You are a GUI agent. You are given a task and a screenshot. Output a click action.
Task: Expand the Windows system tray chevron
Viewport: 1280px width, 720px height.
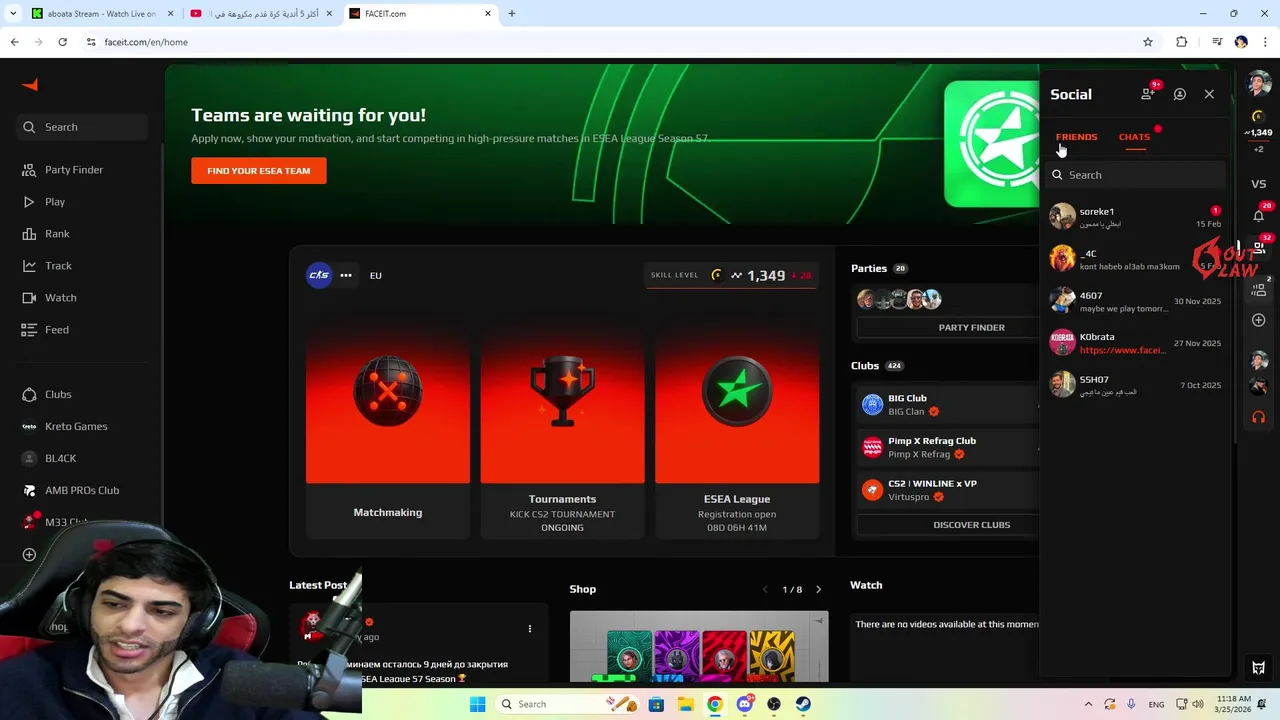point(1088,704)
